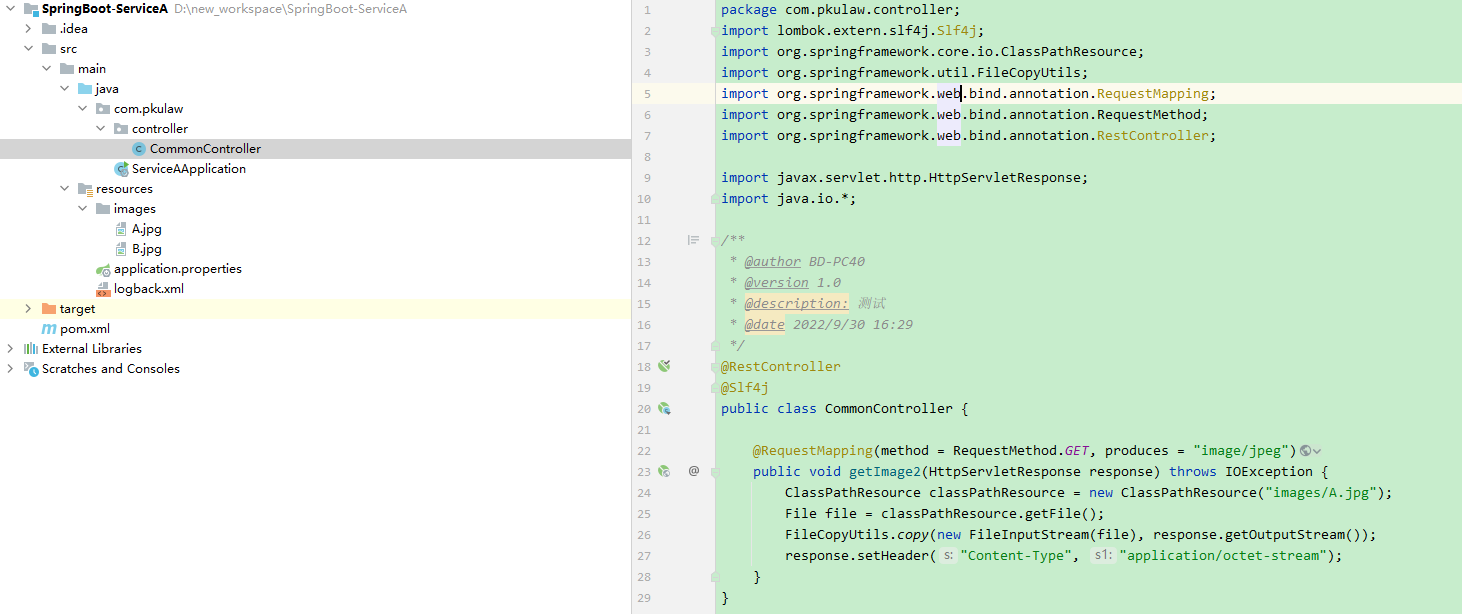This screenshot has width=1462, height=614.
Task: Open the dropdown arrow beside the globe icon
Action: click(x=1318, y=452)
